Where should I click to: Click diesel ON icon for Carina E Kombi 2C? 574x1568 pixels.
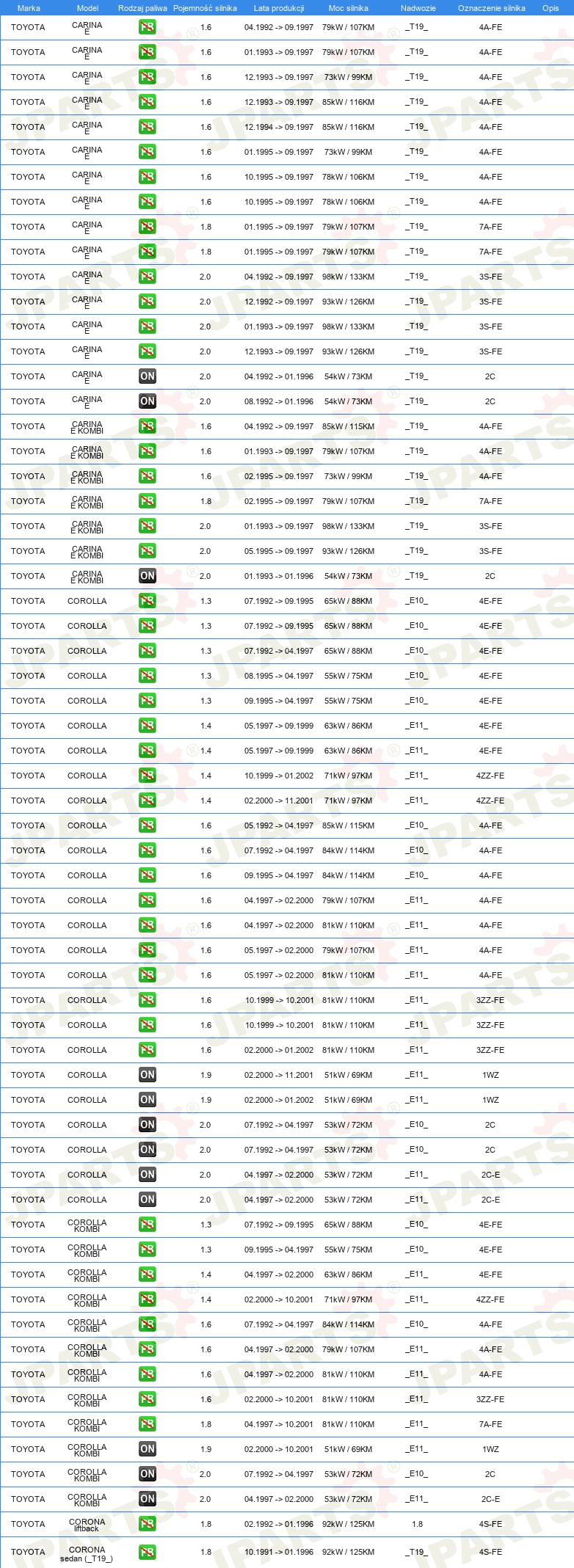click(148, 576)
